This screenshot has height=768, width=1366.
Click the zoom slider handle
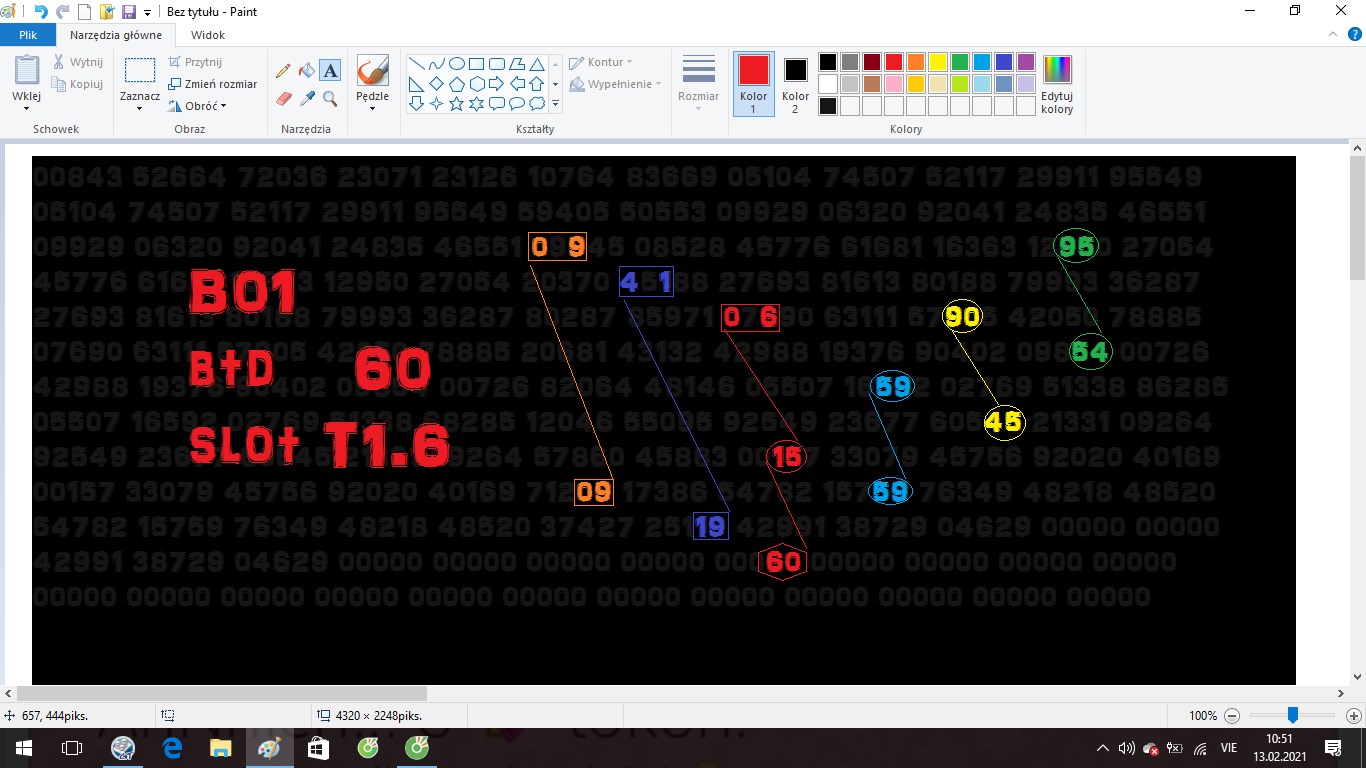pos(1293,715)
